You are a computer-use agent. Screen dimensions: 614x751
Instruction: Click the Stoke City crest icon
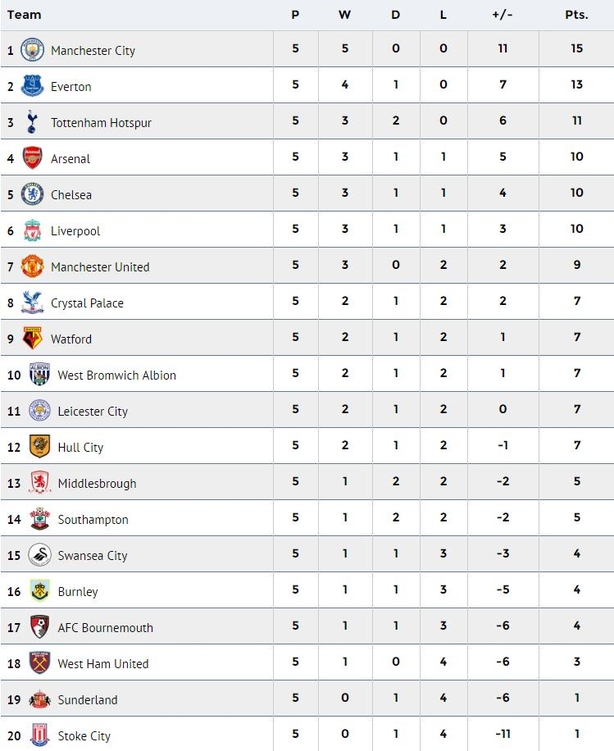(x=40, y=735)
